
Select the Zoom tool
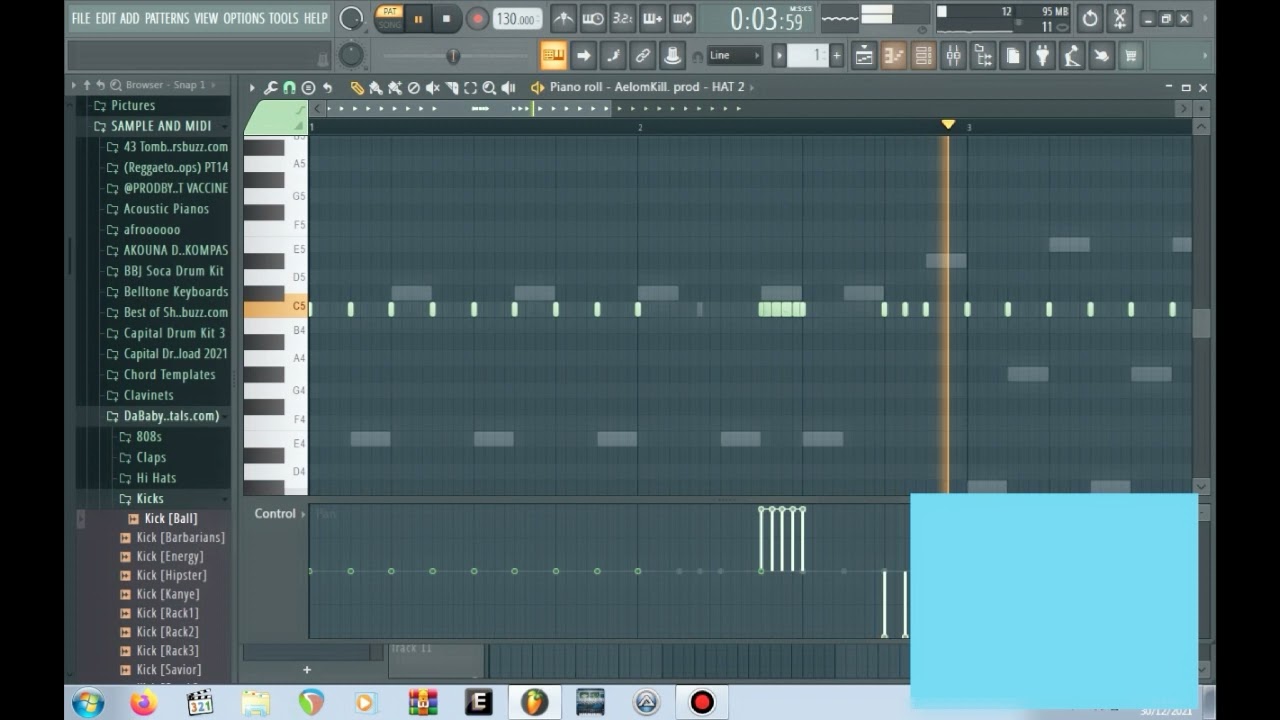(x=490, y=88)
